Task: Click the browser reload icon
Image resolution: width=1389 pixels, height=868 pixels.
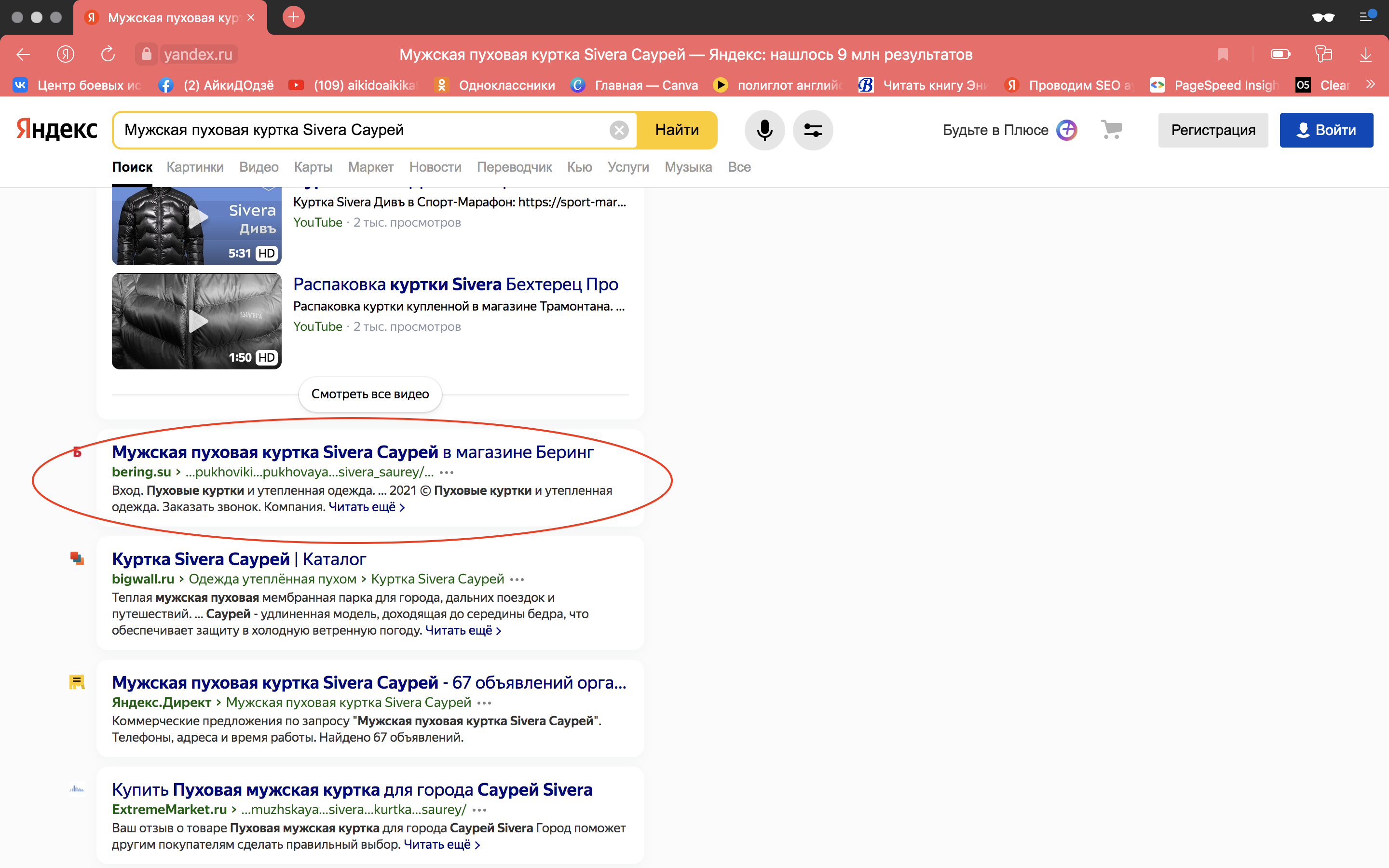Action: click(x=108, y=54)
